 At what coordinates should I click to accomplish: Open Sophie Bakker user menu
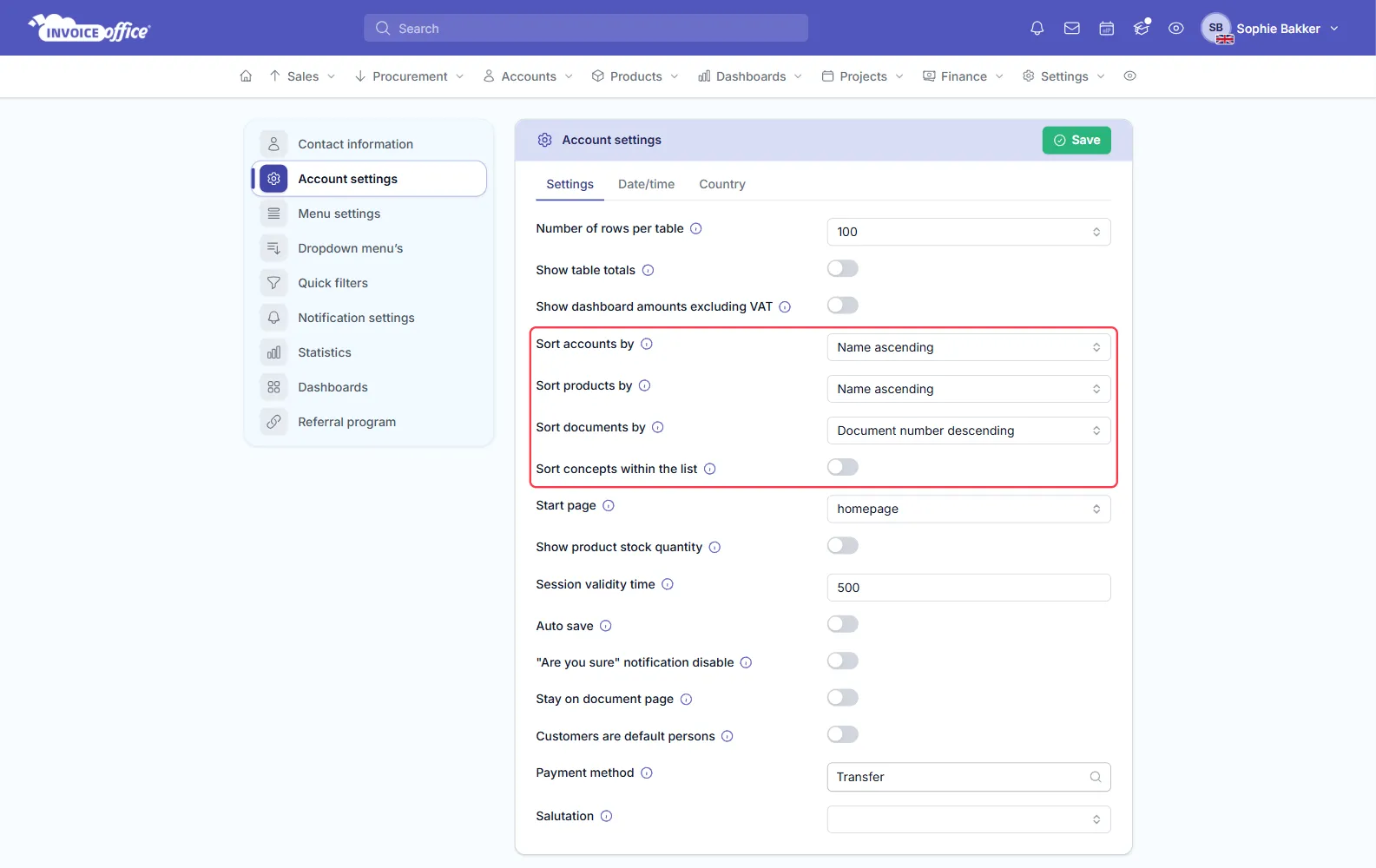point(1270,29)
